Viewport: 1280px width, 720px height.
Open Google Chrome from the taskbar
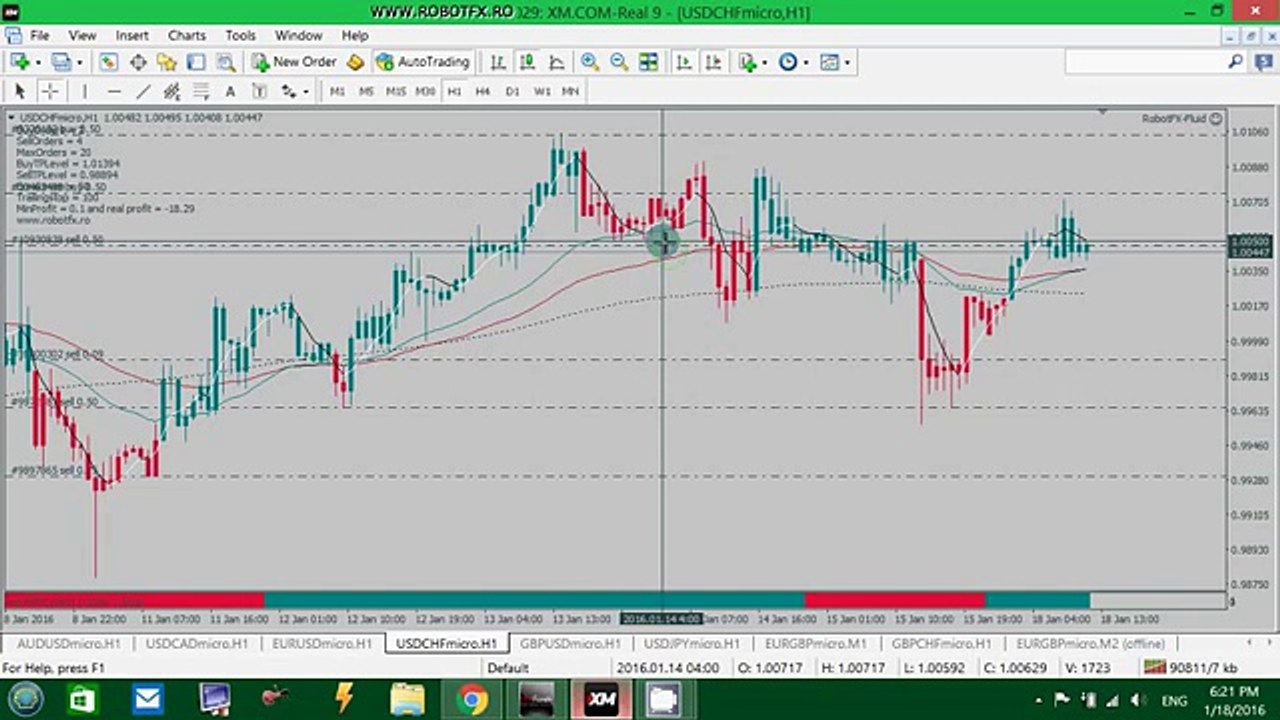[472, 699]
